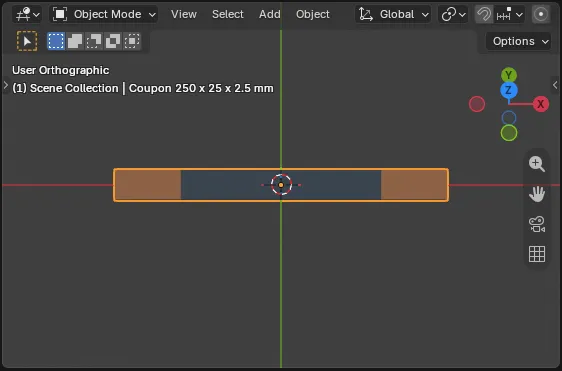
Task: Open the View menu
Action: [x=184, y=14]
